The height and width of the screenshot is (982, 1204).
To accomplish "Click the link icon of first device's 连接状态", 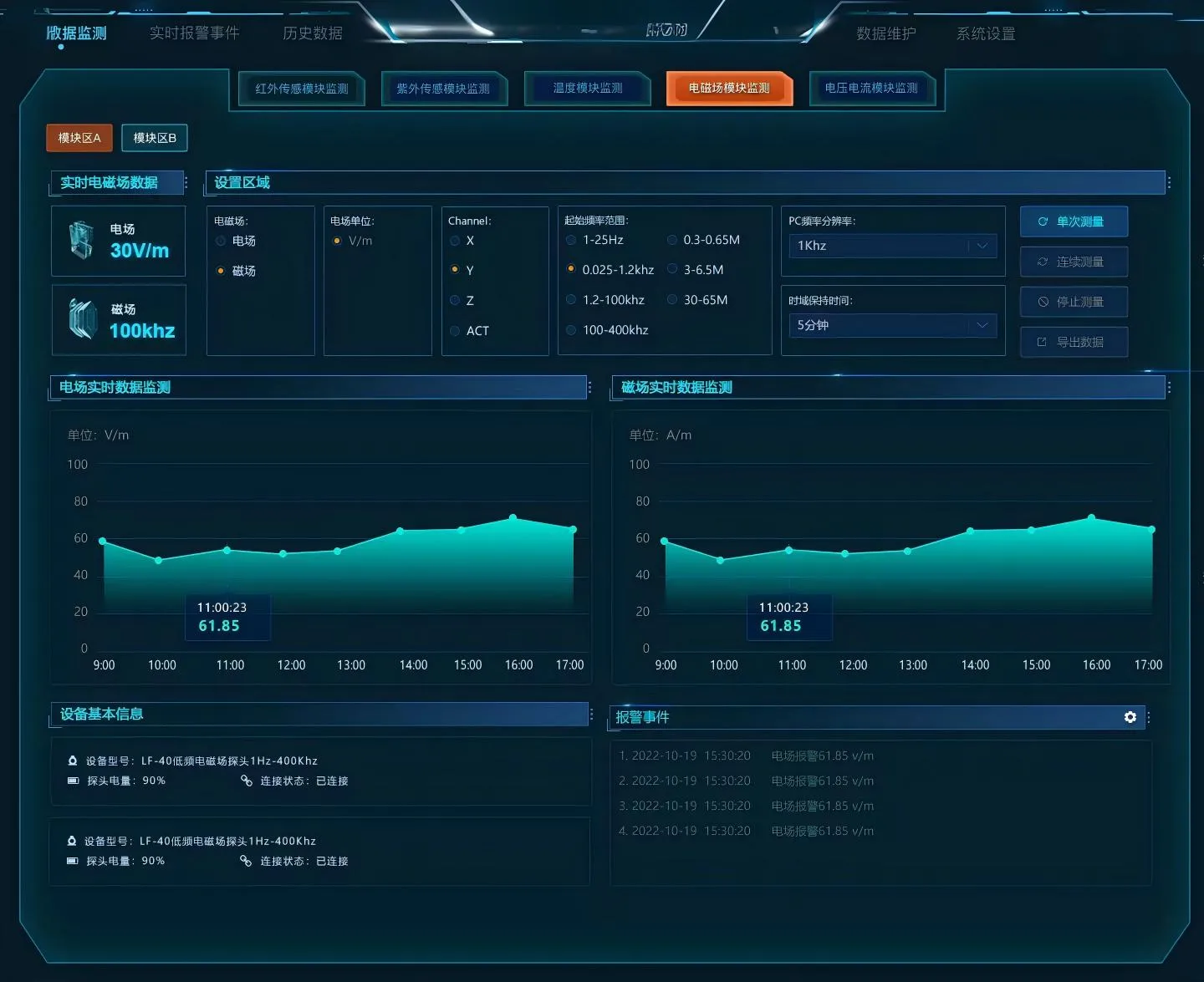I will coord(247,781).
